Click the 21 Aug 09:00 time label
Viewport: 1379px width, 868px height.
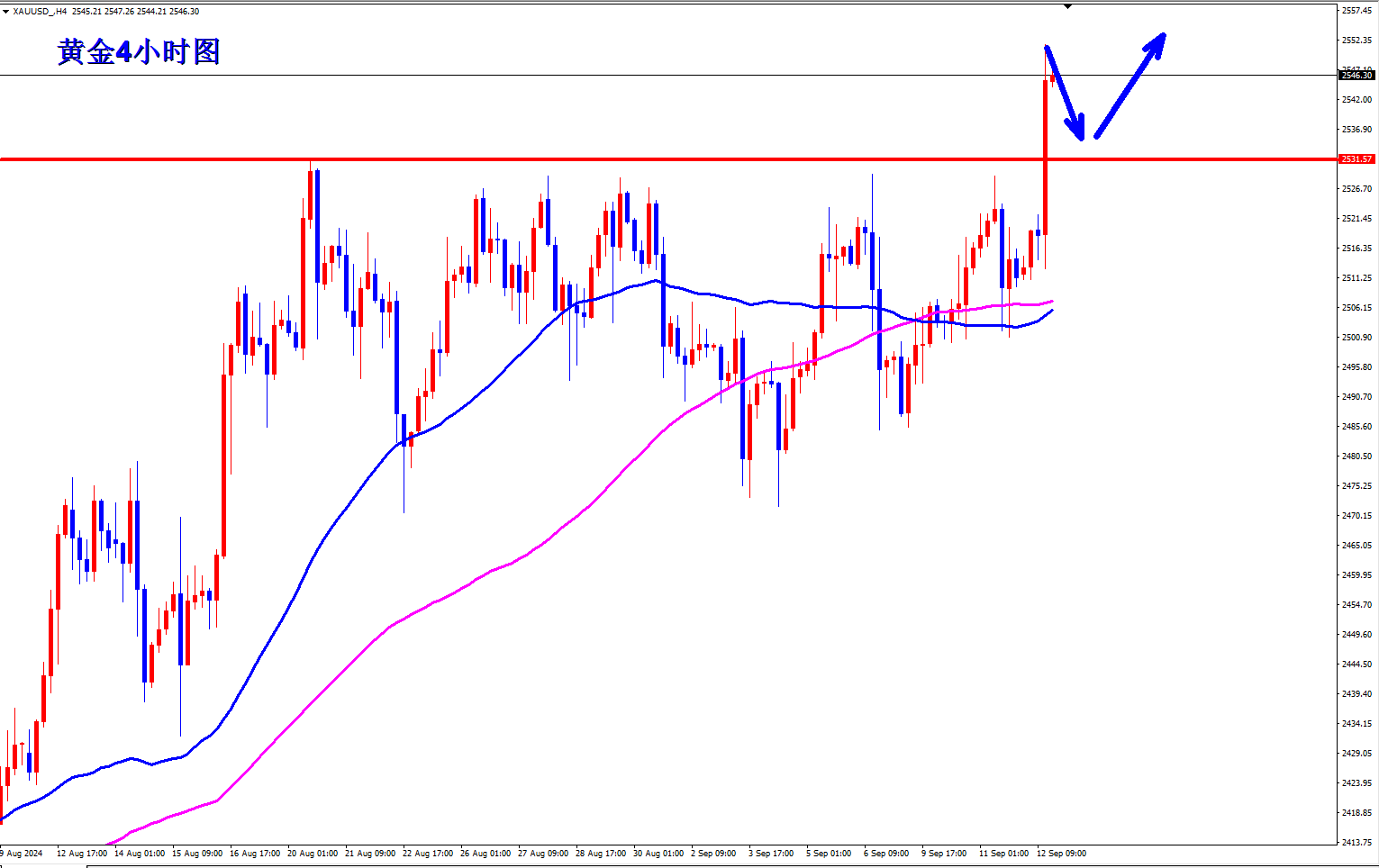coord(370,854)
